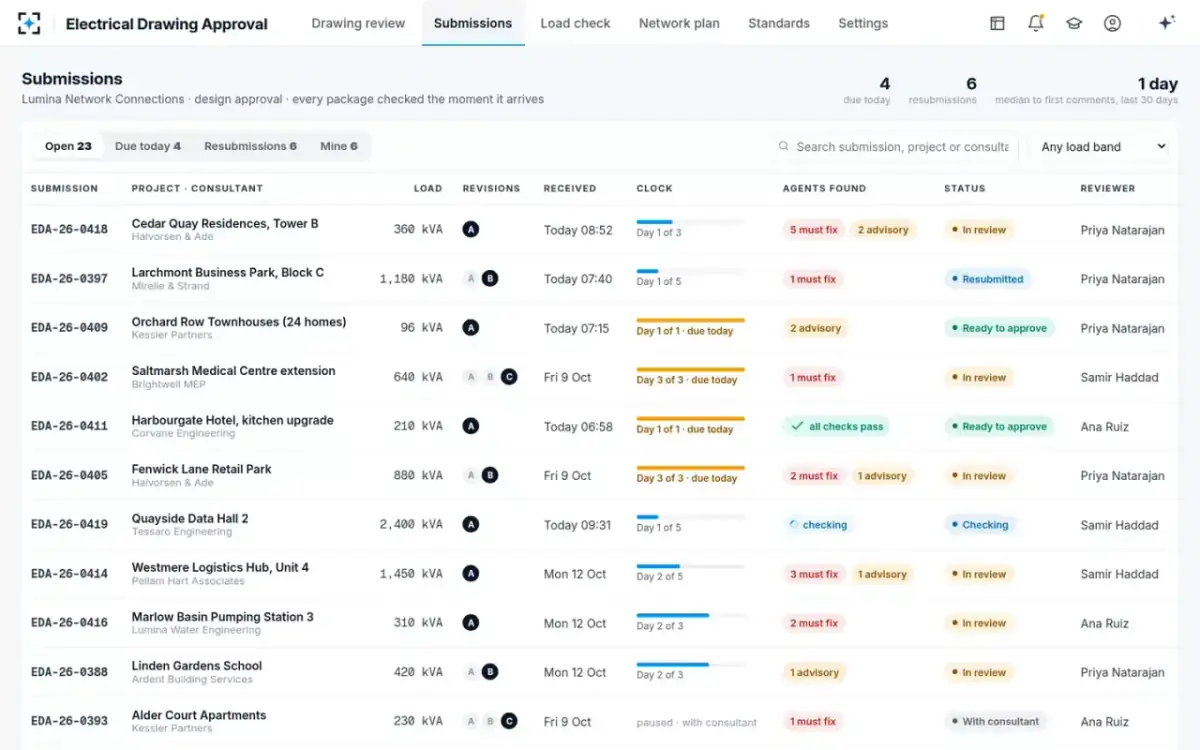Go to the Network plan tab
This screenshot has width=1200, height=750.
click(679, 23)
